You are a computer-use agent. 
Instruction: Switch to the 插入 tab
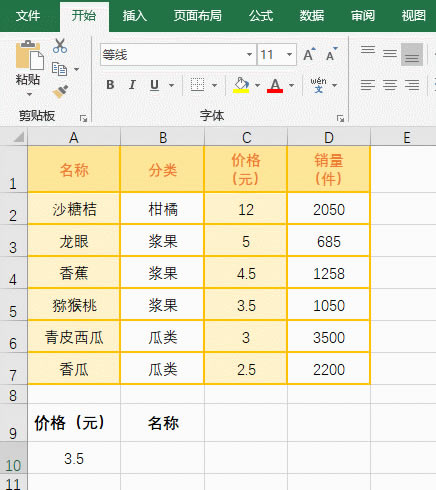[x=134, y=16]
